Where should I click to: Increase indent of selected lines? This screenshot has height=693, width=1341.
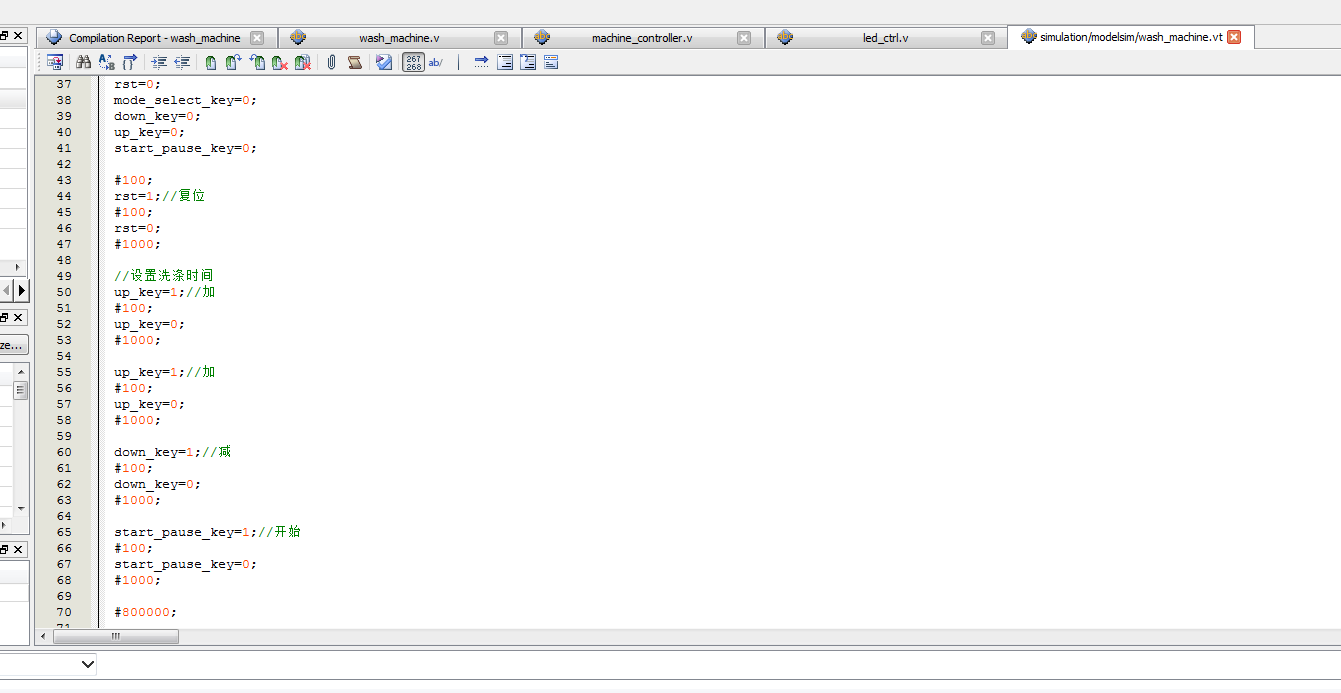[159, 62]
